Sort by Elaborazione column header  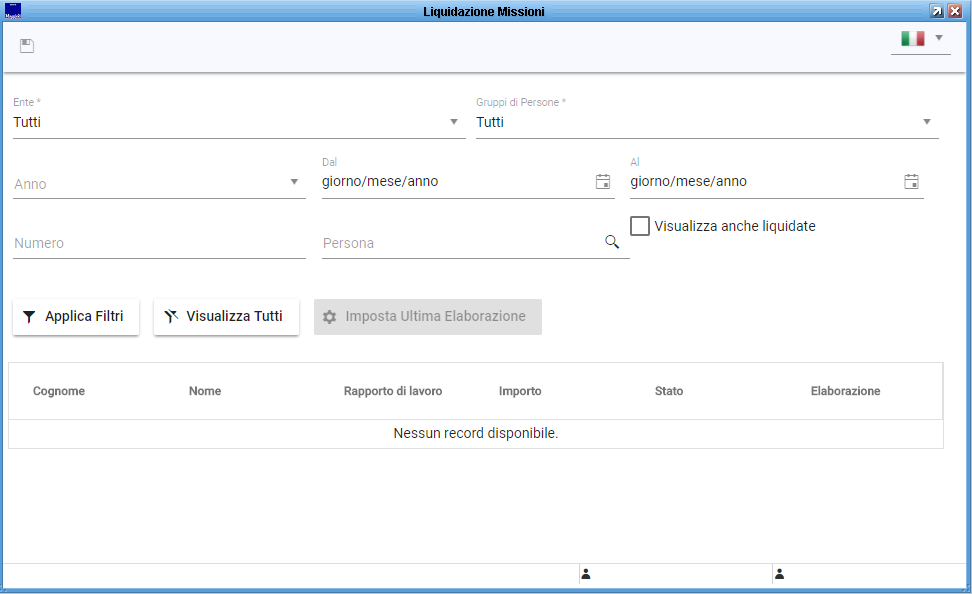click(846, 391)
